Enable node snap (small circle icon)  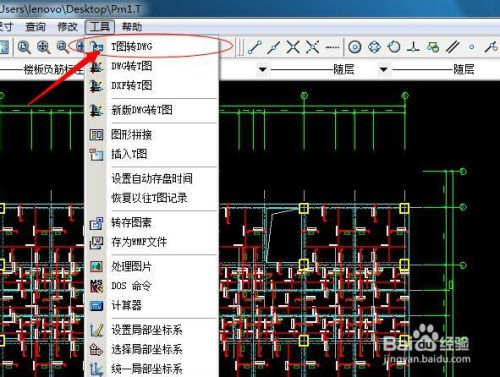point(471,47)
